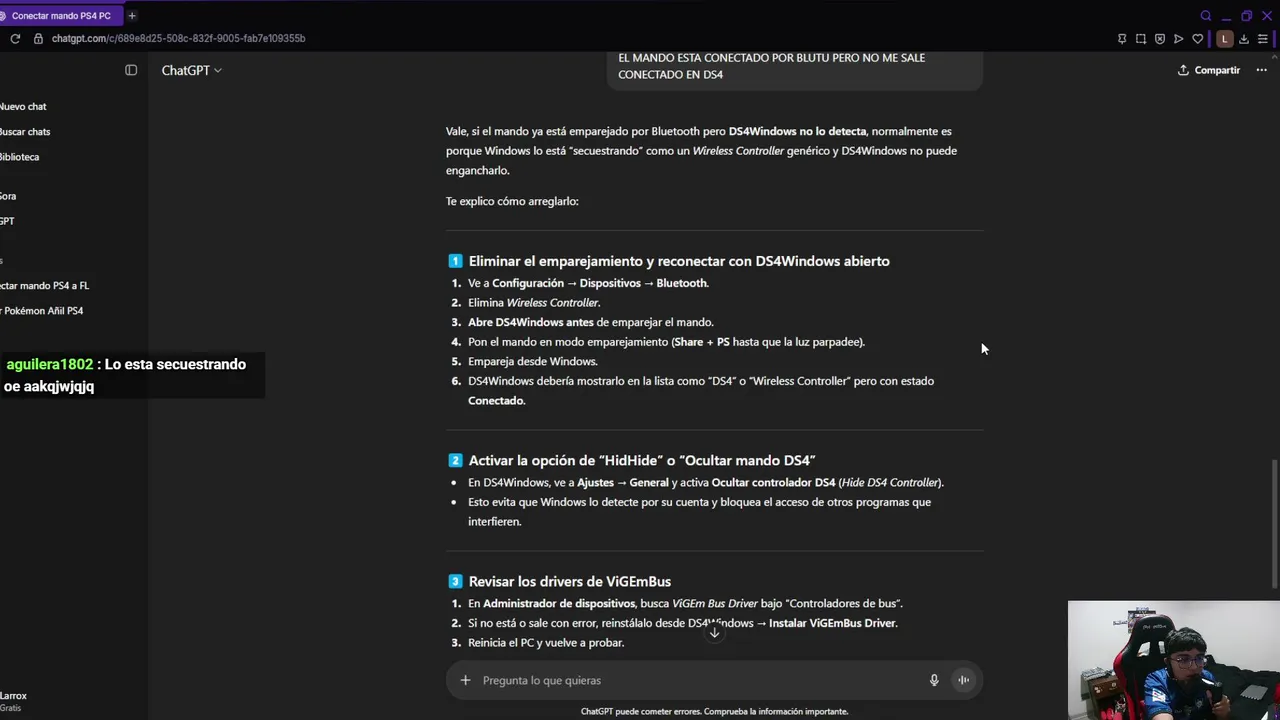Image resolution: width=1280 pixels, height=720 pixels.
Task: Click the vertical page scrollbar thumb
Action: [x=1274, y=524]
